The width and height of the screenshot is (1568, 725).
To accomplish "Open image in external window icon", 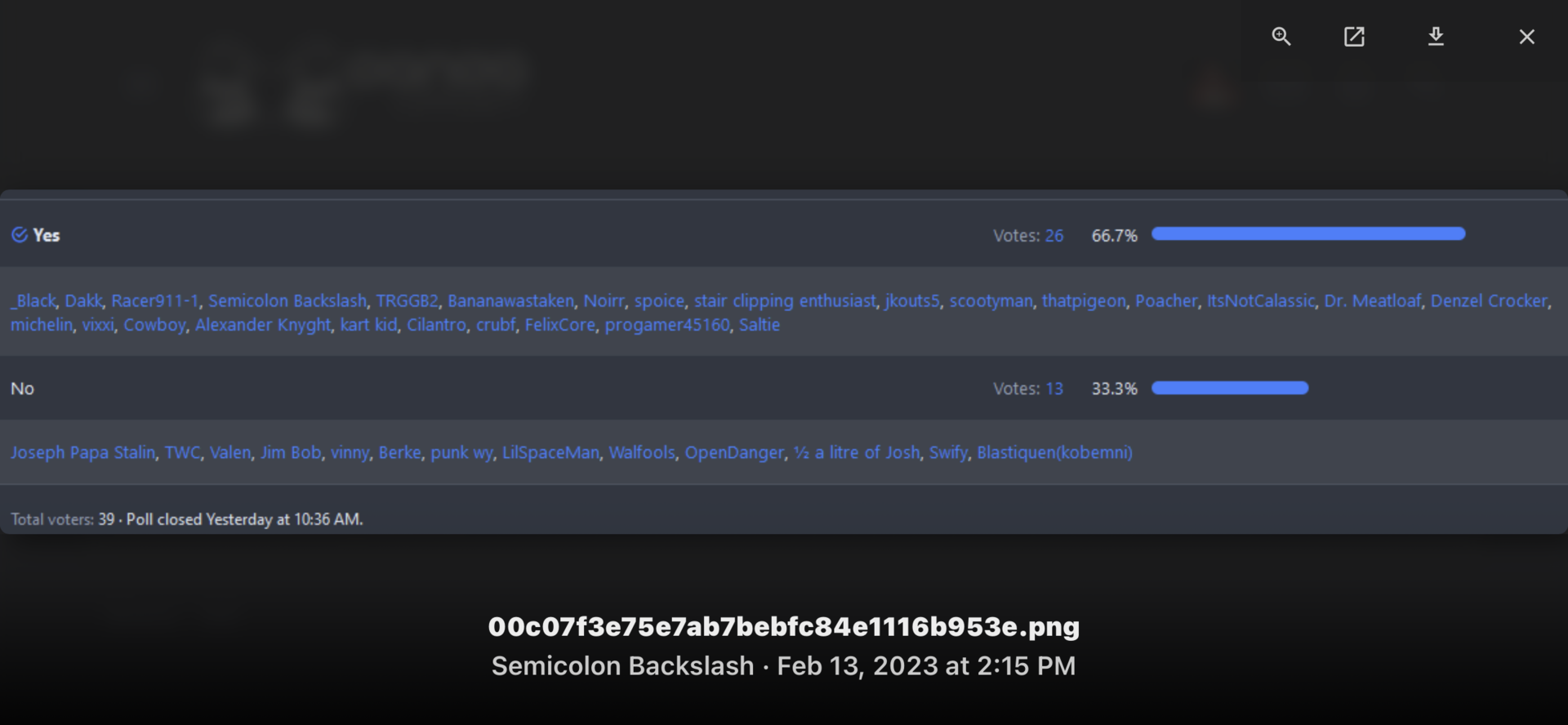I will pos(1354,37).
